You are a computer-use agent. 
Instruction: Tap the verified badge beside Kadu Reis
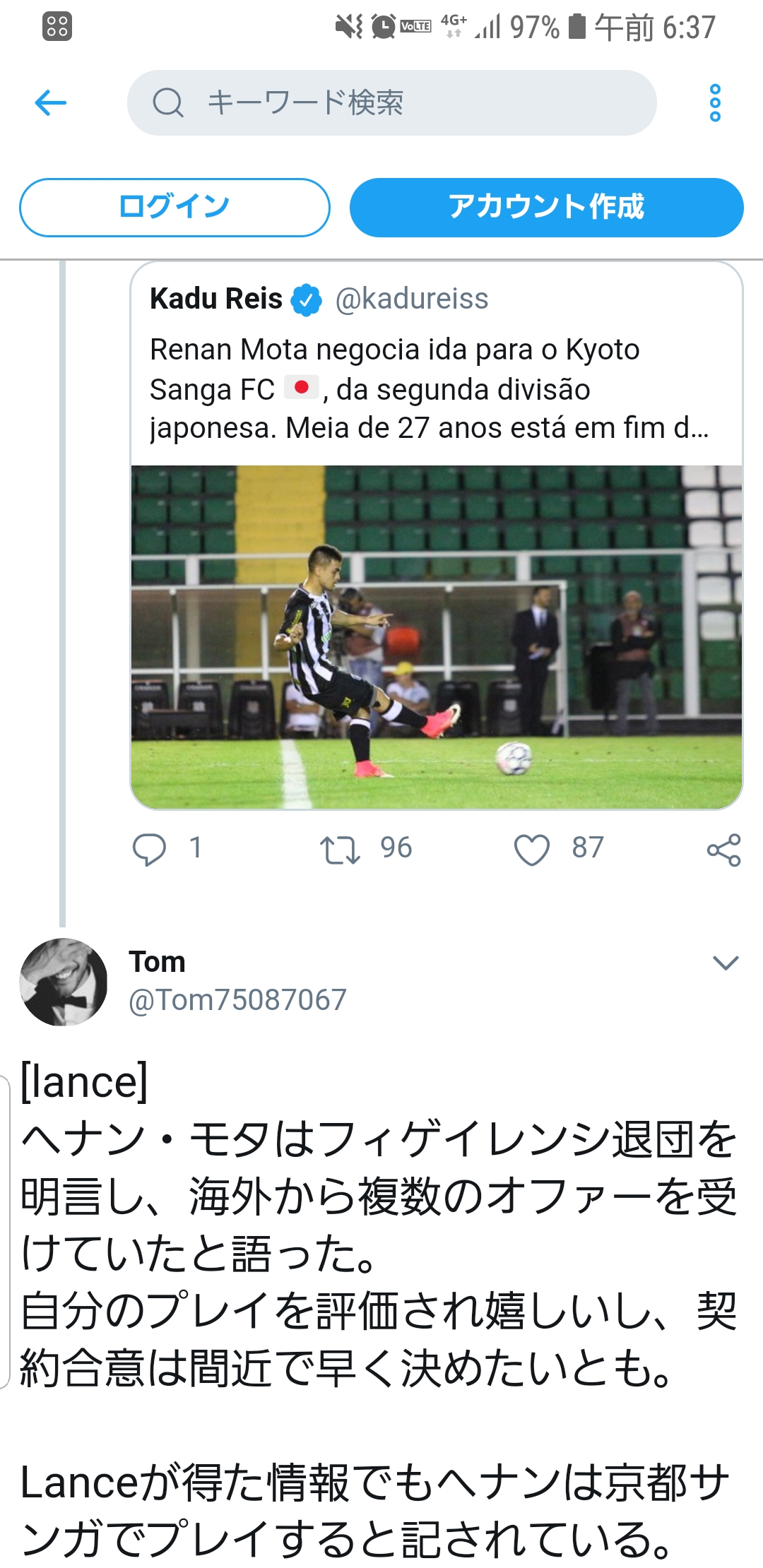coord(307,299)
